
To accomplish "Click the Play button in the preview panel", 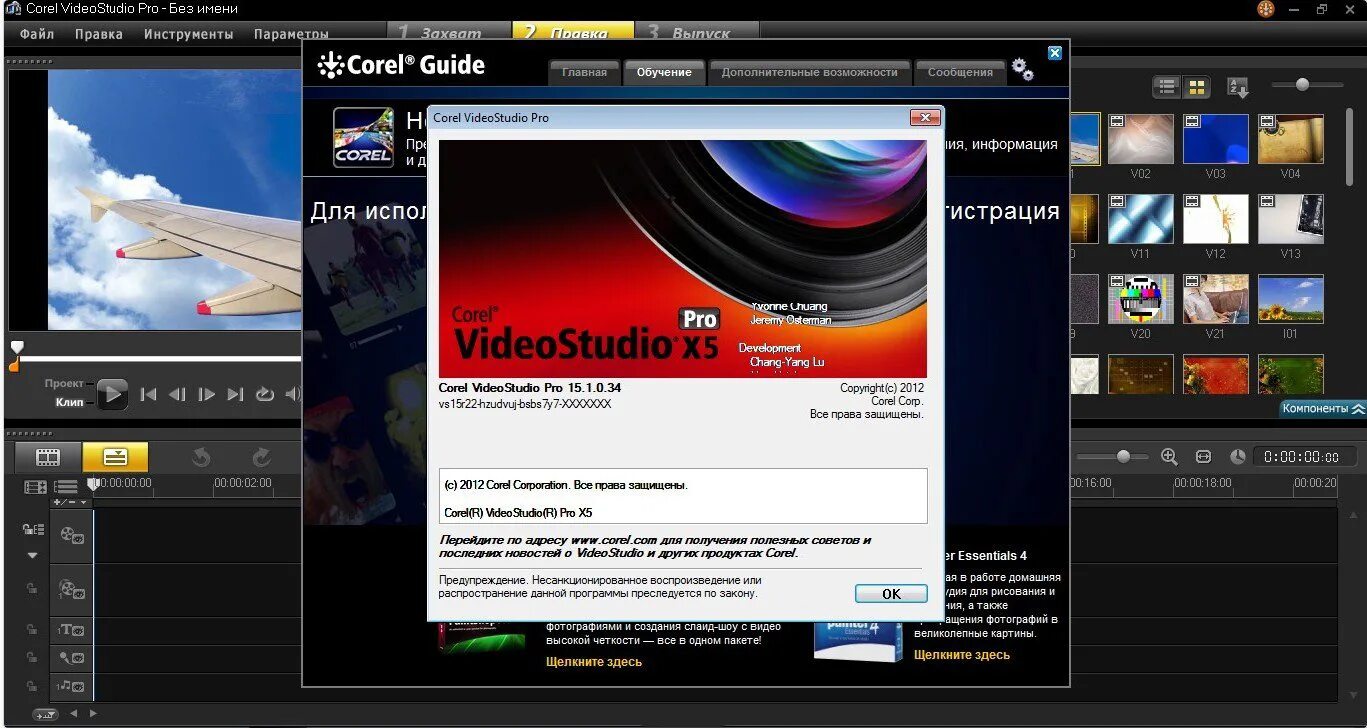I will (112, 395).
